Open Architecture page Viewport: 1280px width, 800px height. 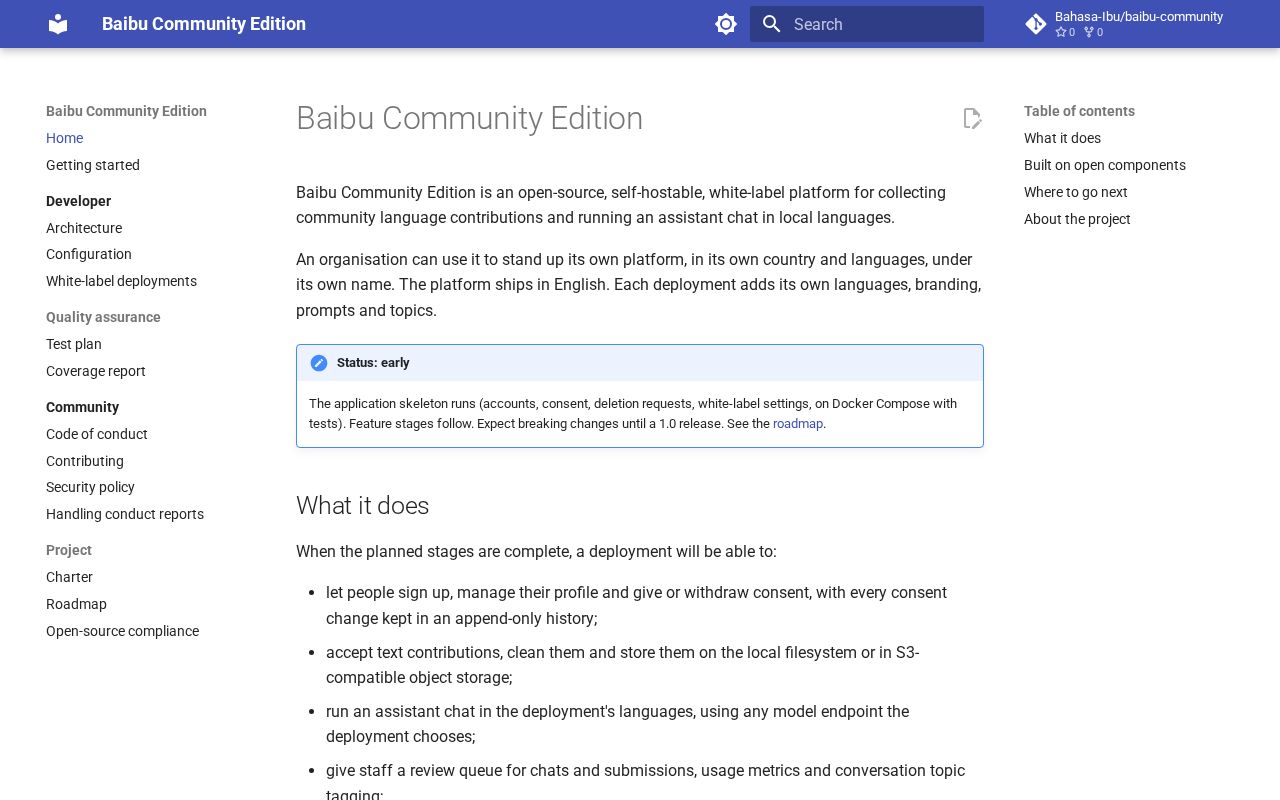click(x=84, y=228)
